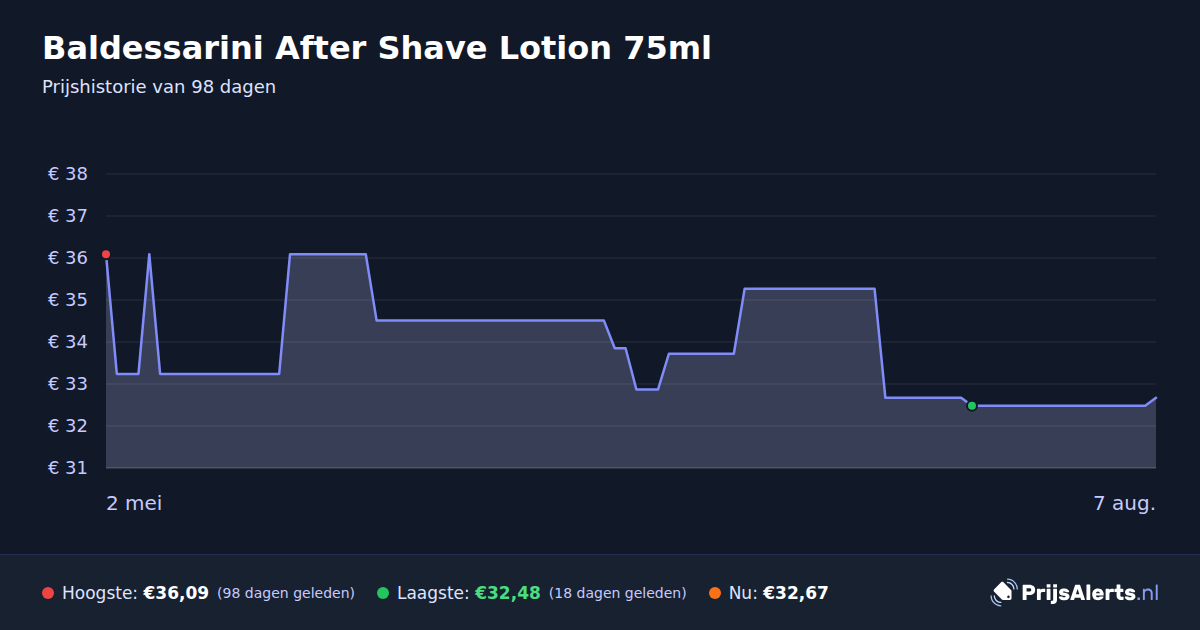
Task: Select the €36,09 highest price value
Action: click(x=176, y=593)
